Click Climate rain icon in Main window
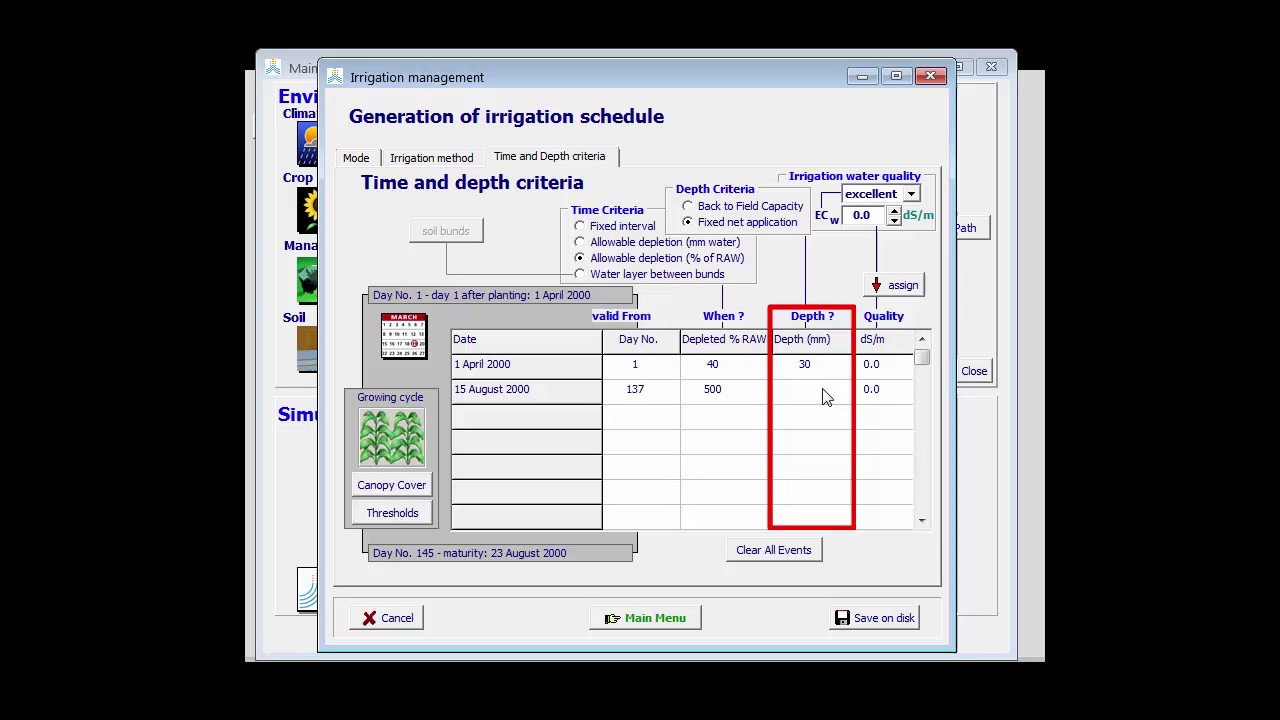 pos(307,145)
